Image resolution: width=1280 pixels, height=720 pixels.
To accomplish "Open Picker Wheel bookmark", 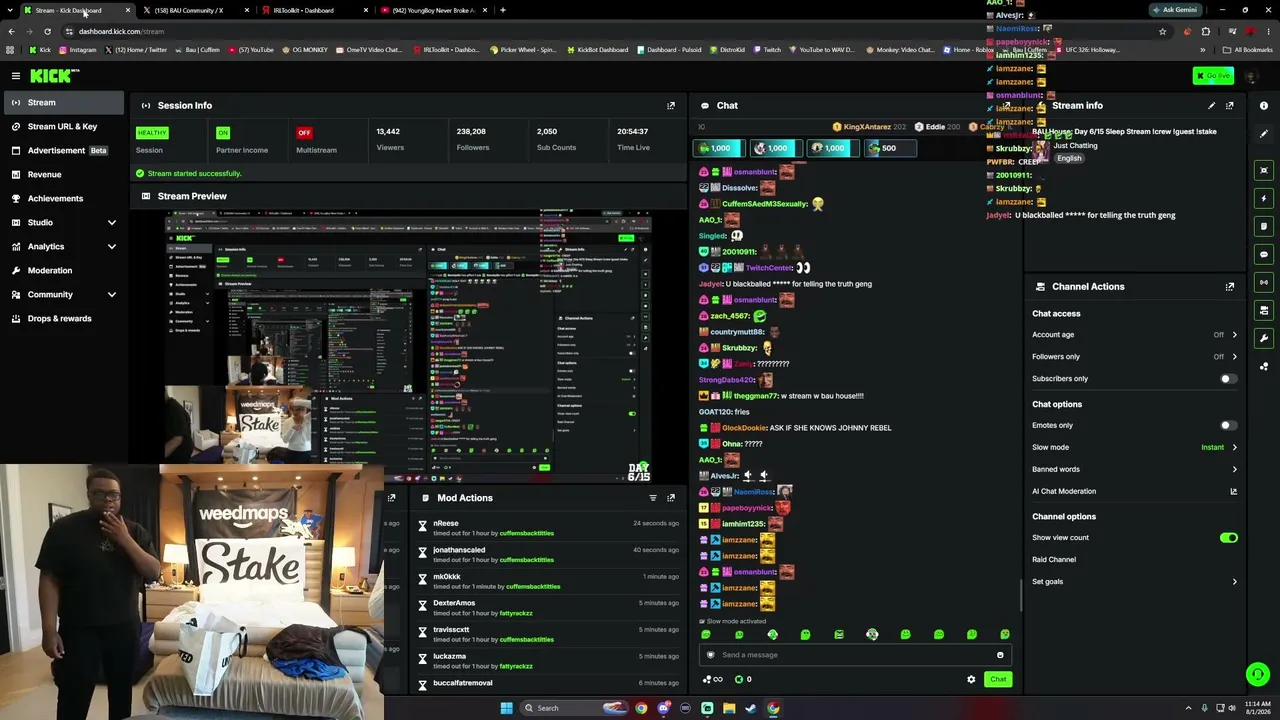I will point(522,50).
